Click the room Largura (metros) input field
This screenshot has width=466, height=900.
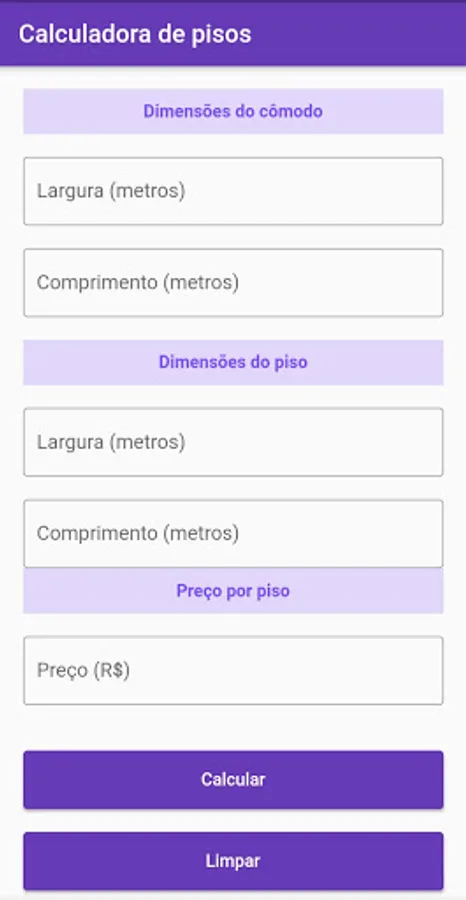pos(233,191)
